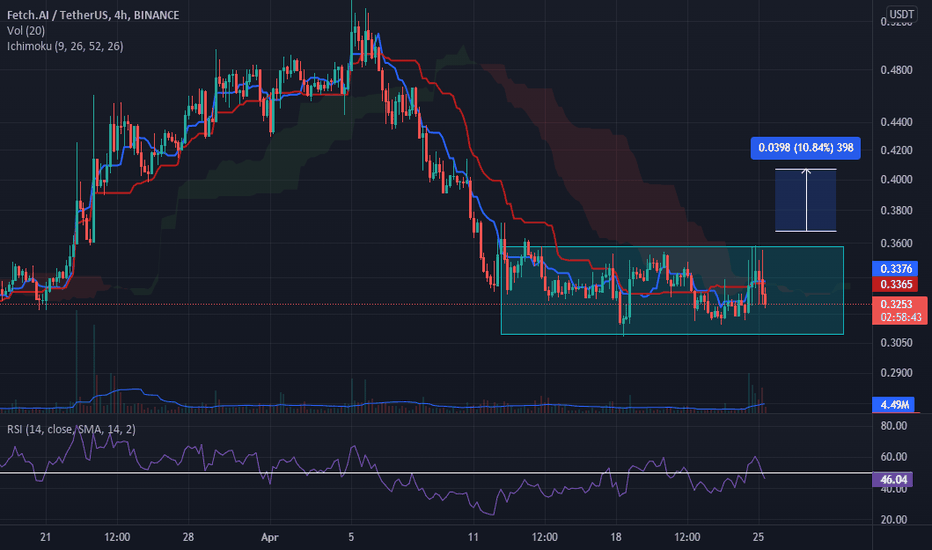
Task: Select the Ichimoku (9, 26, 52, 26) legend
Action: (65, 46)
